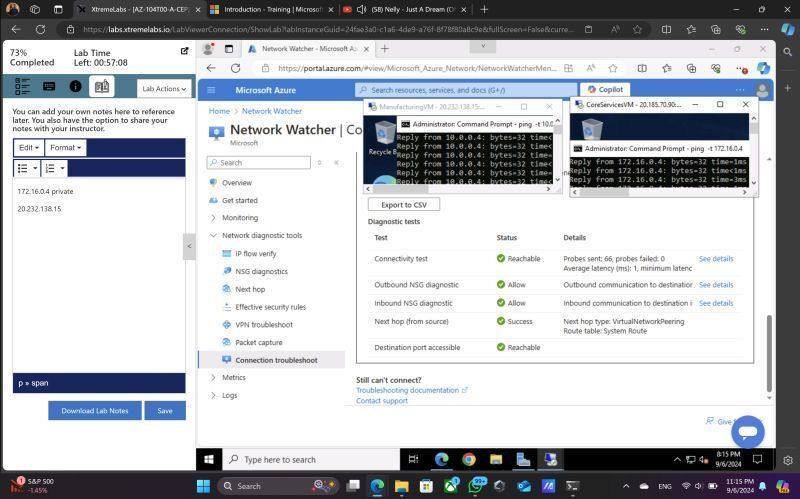This screenshot has width=800, height=499.
Task: Open Get started in Network Watcher menu
Action: (x=239, y=201)
